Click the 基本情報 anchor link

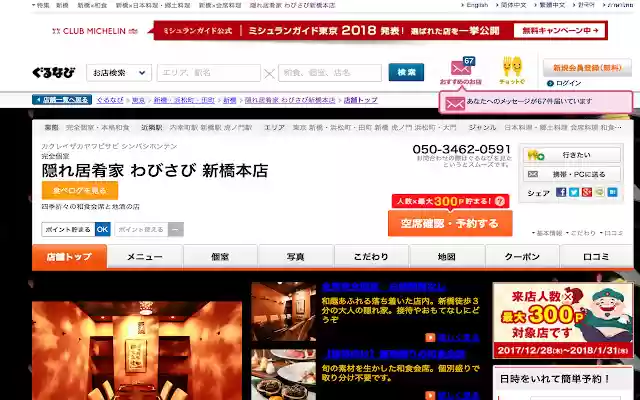point(549,233)
